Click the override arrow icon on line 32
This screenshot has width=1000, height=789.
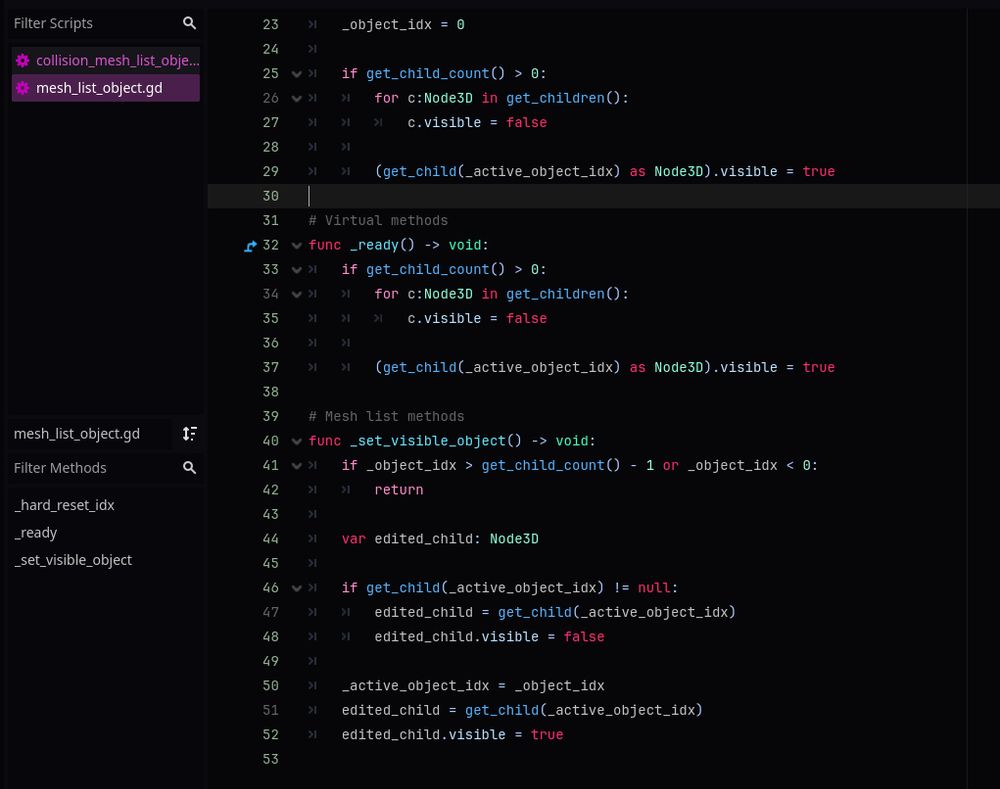(x=250, y=246)
